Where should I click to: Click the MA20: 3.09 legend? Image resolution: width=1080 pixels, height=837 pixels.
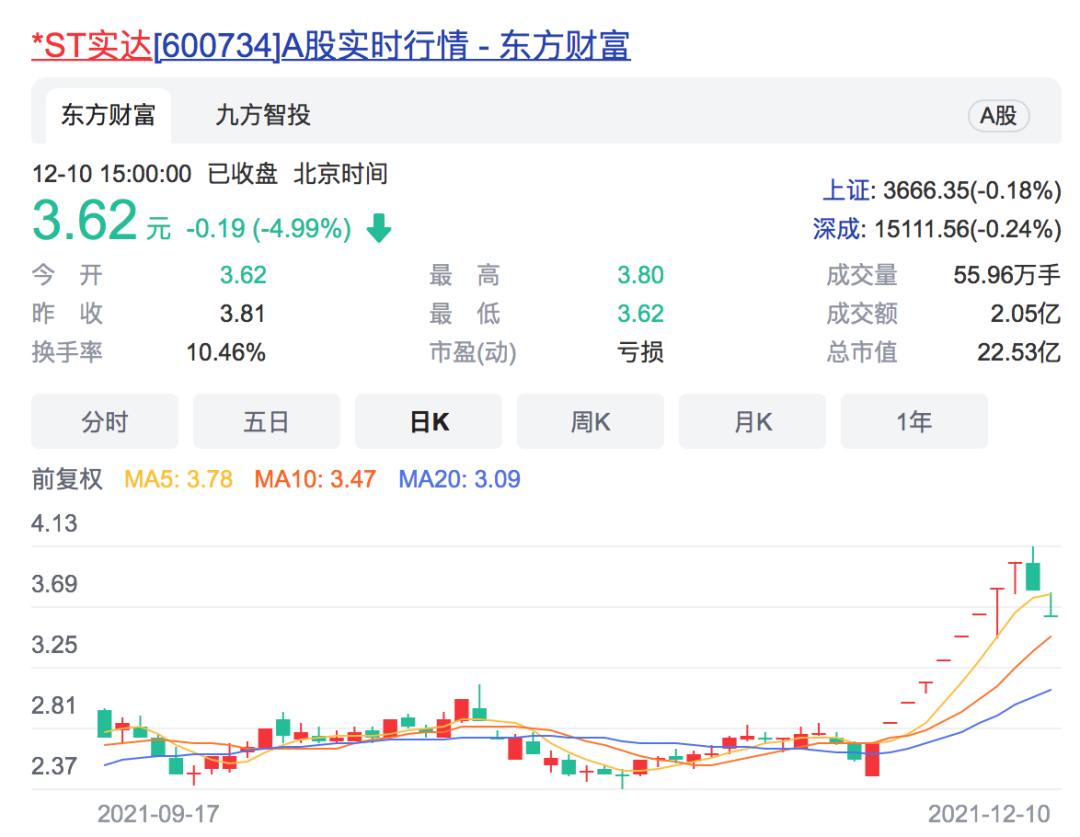tap(459, 479)
